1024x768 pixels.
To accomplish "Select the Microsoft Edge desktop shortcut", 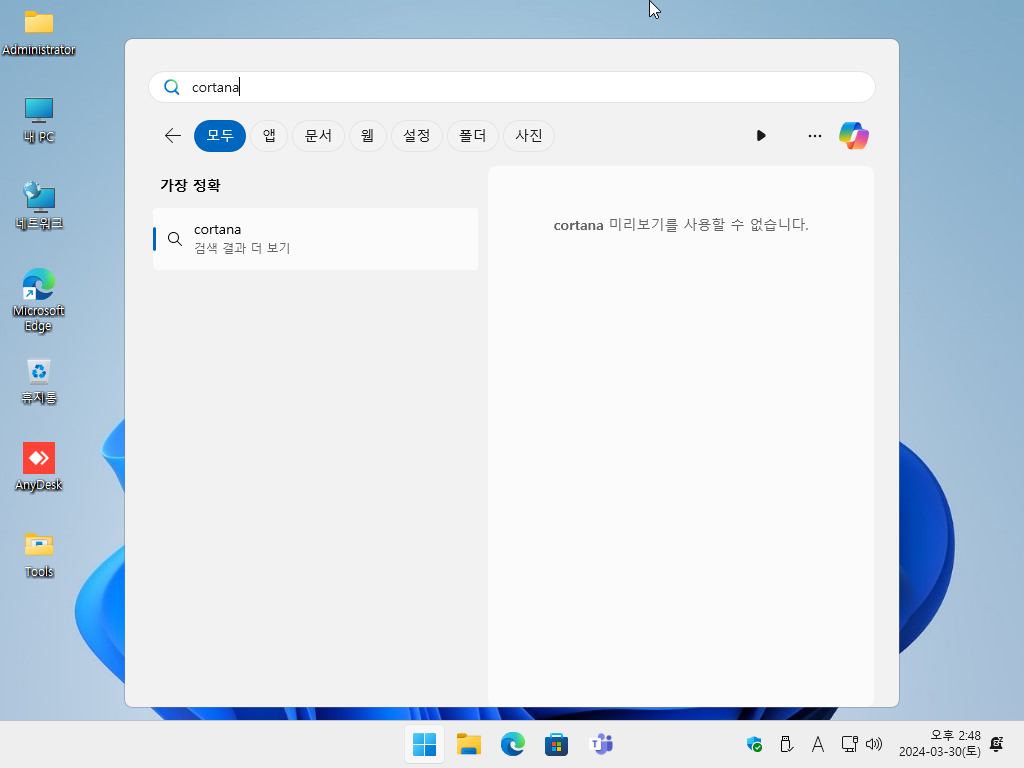I will tap(39, 300).
